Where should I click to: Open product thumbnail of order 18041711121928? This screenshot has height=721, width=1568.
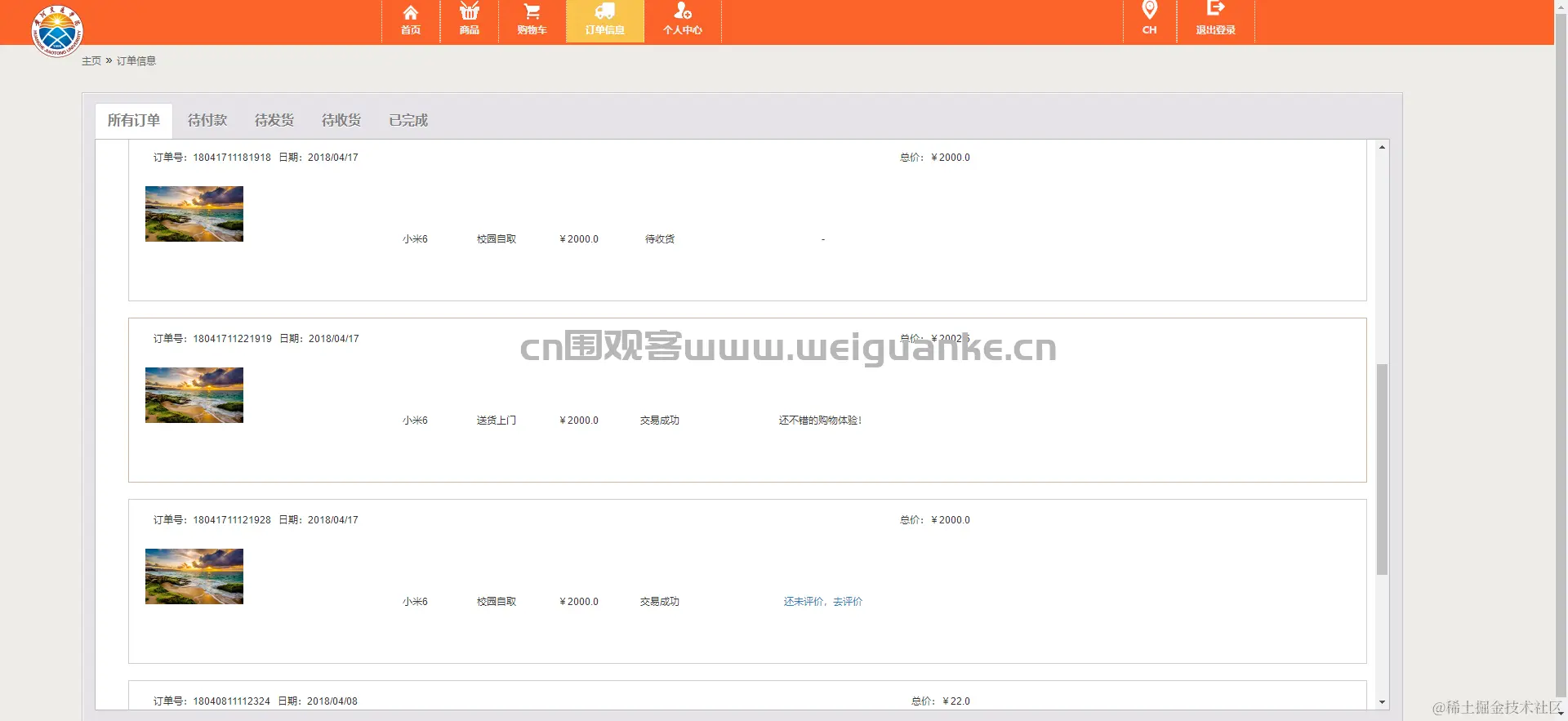point(194,576)
